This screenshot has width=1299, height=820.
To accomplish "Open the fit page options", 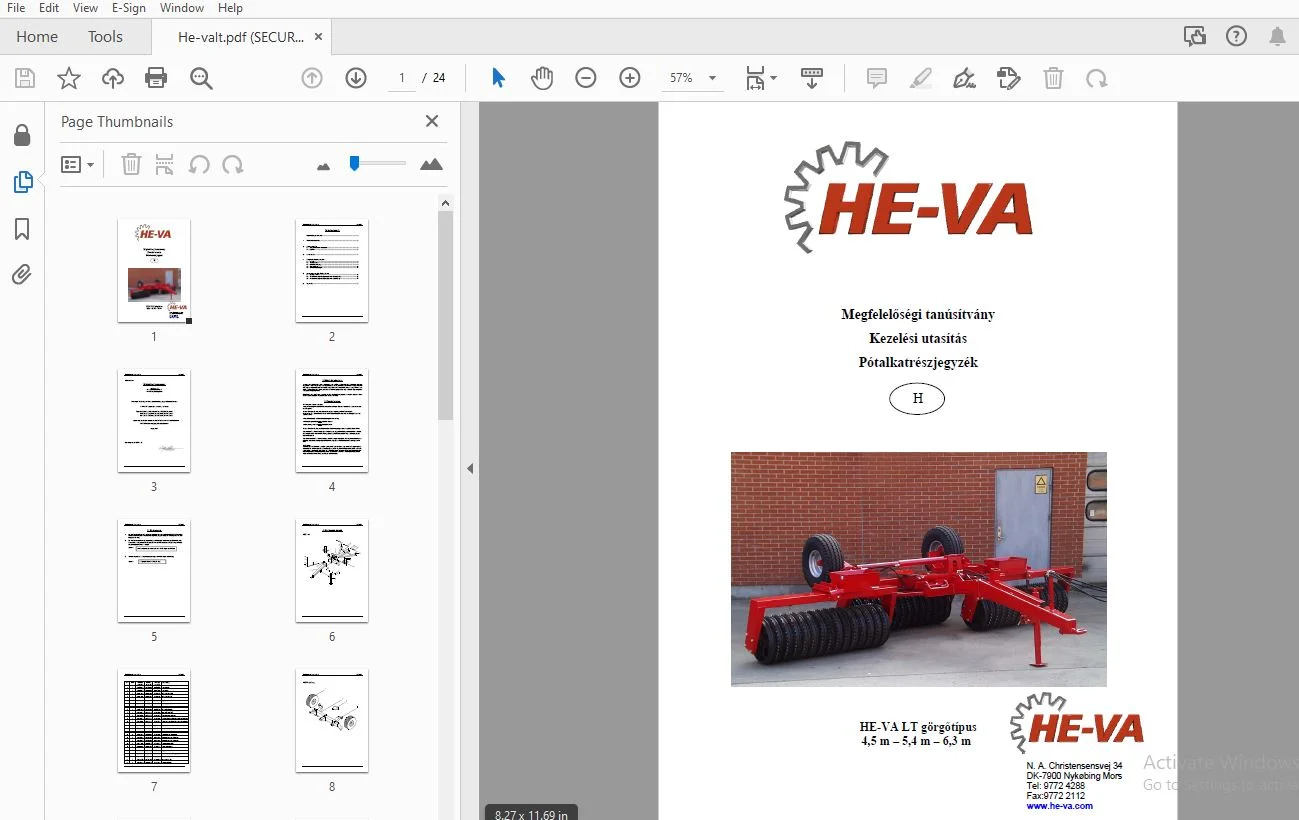I will point(761,78).
